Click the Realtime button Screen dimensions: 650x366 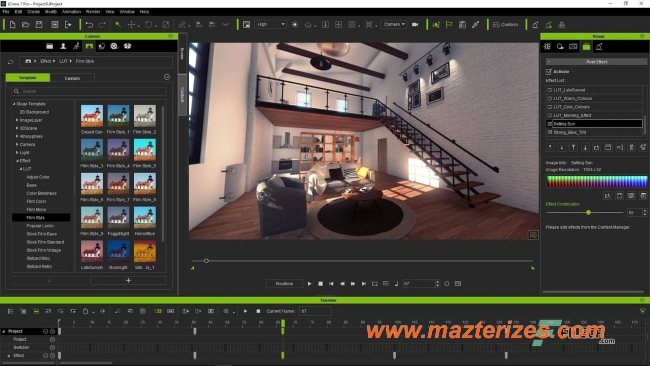click(x=284, y=284)
